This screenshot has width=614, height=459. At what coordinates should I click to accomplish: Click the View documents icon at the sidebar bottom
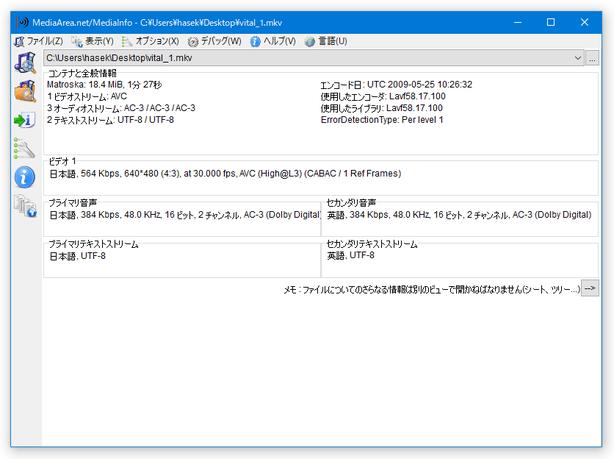(25, 206)
